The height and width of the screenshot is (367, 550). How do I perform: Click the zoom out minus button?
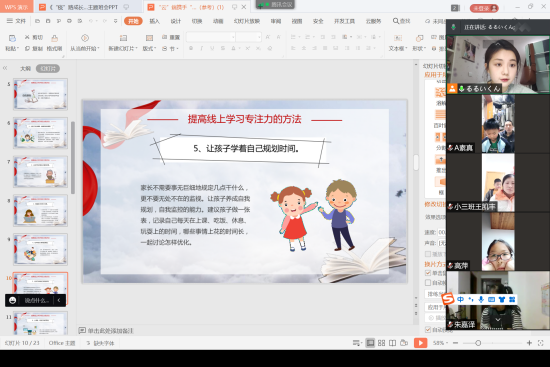click(455, 343)
